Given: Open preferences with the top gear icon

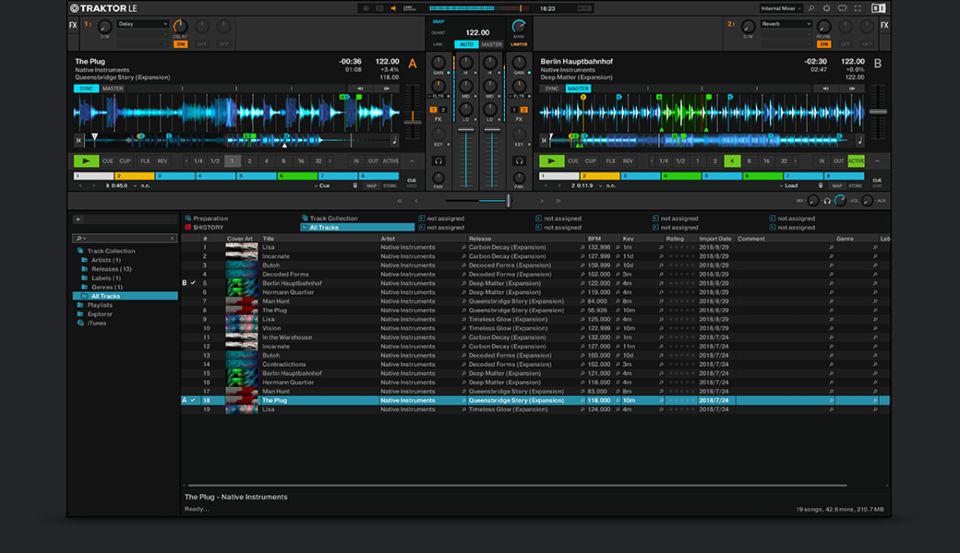Looking at the screenshot, I should [x=826, y=8].
